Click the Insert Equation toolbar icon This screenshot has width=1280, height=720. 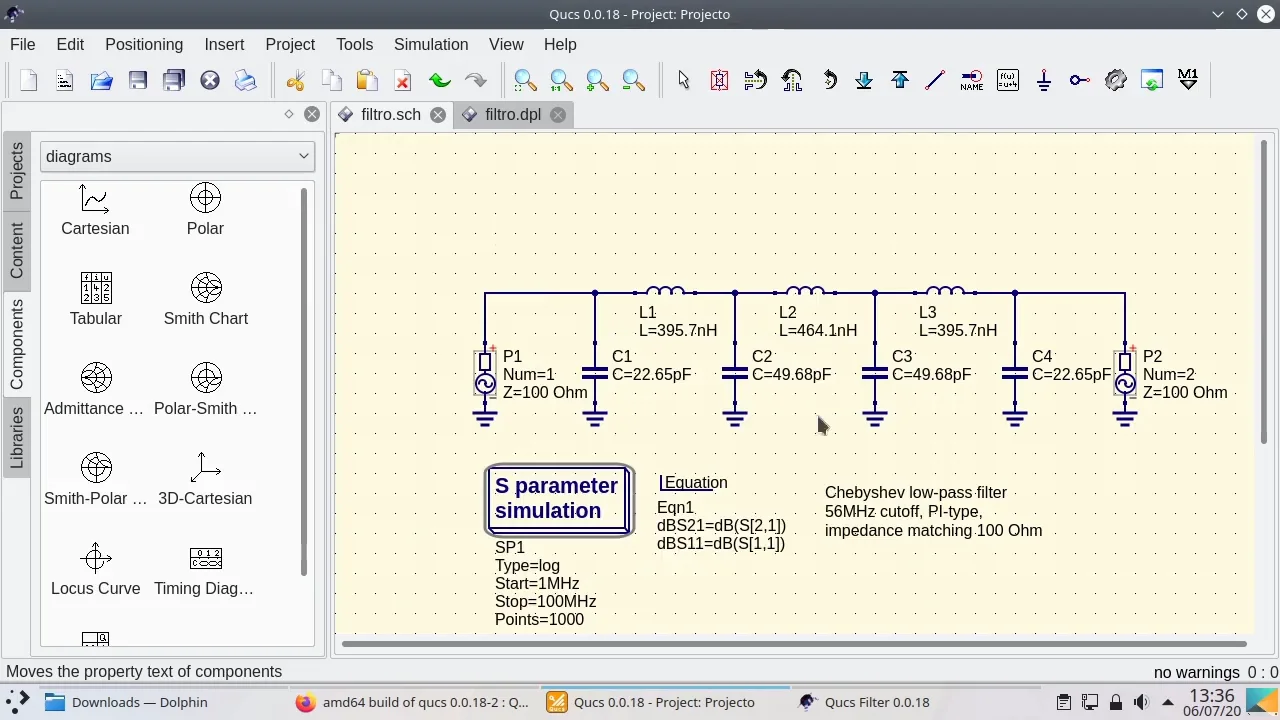1007,80
